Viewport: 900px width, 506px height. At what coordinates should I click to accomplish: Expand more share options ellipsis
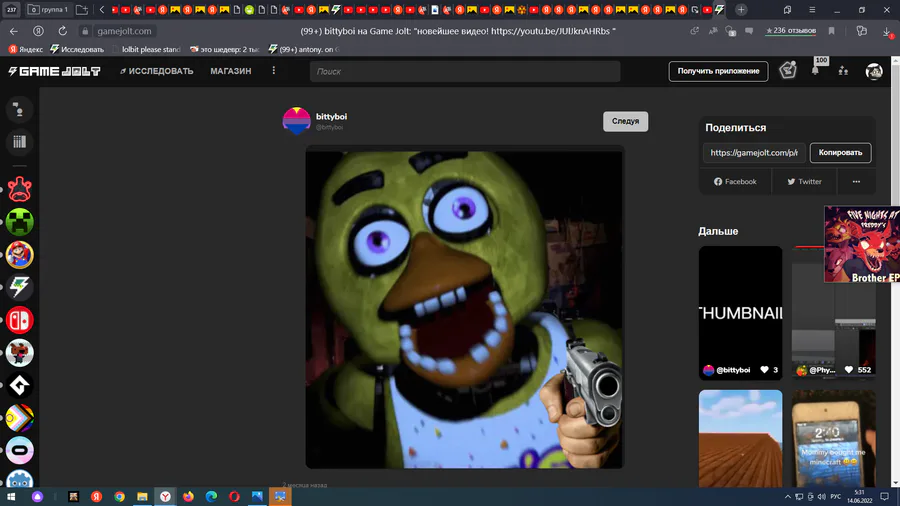[856, 181]
